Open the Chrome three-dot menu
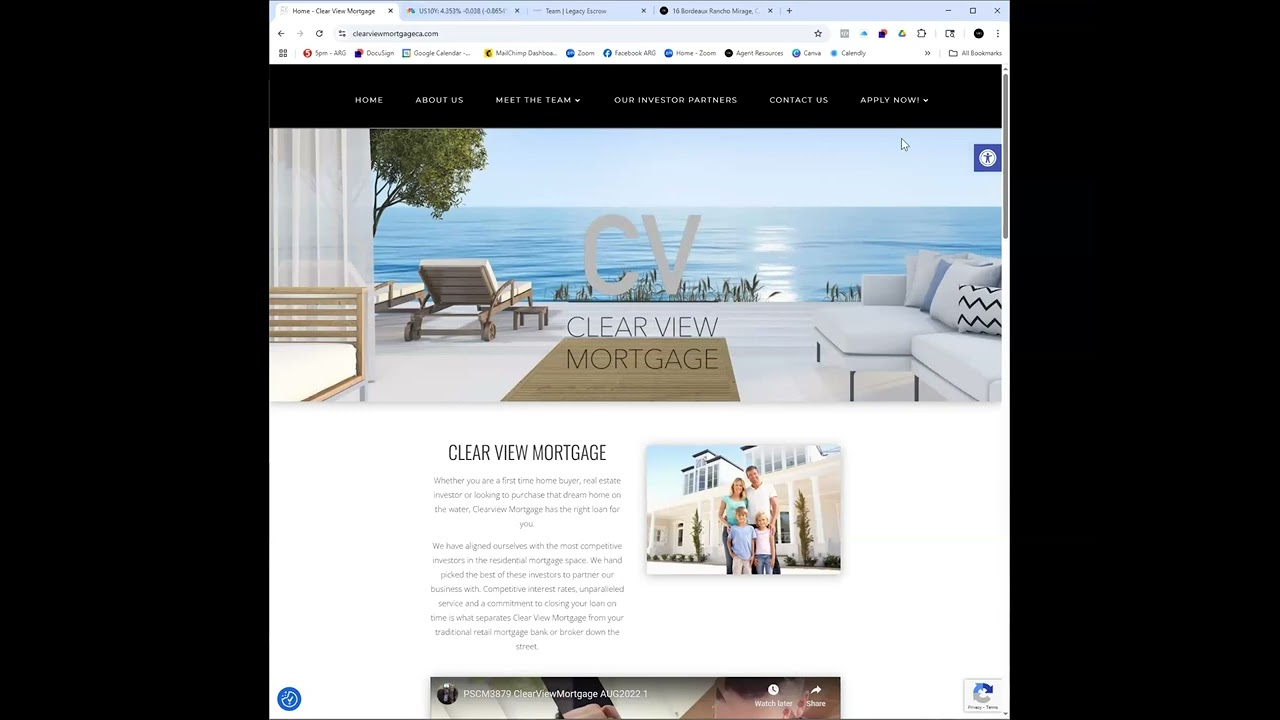Viewport: 1280px width, 720px height. coord(997,33)
